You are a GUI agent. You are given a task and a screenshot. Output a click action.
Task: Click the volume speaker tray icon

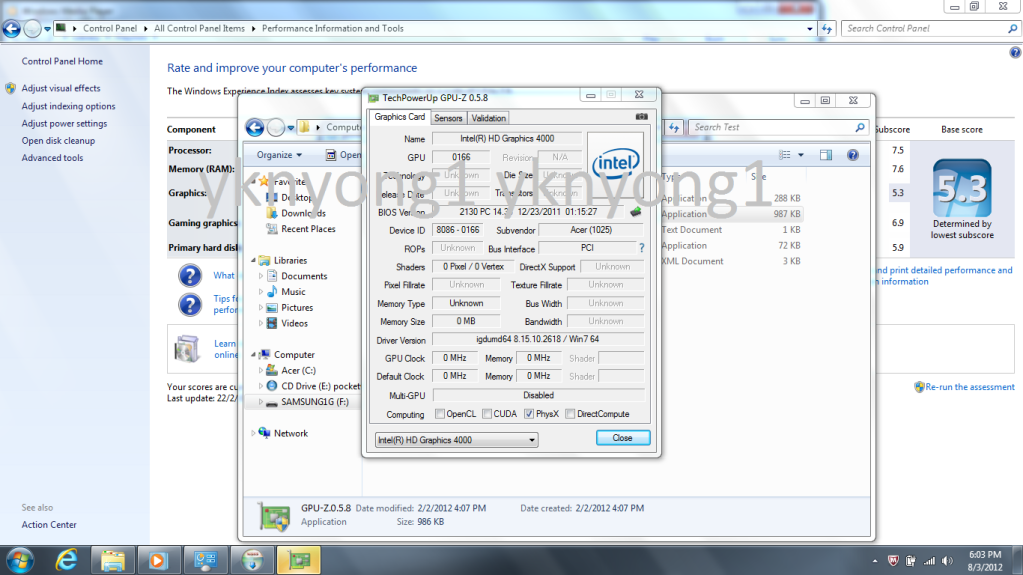[x=947, y=561]
